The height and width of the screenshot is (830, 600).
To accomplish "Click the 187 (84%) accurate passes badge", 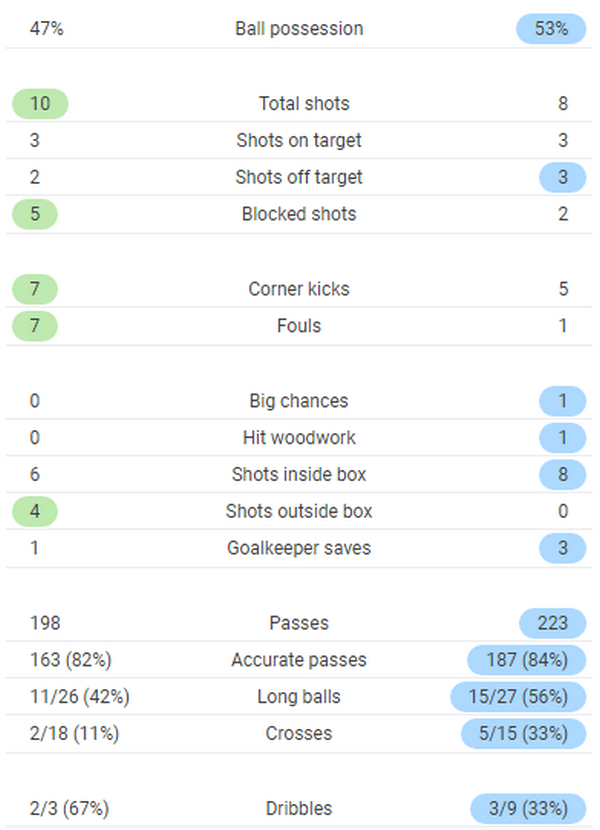I will click(527, 660).
